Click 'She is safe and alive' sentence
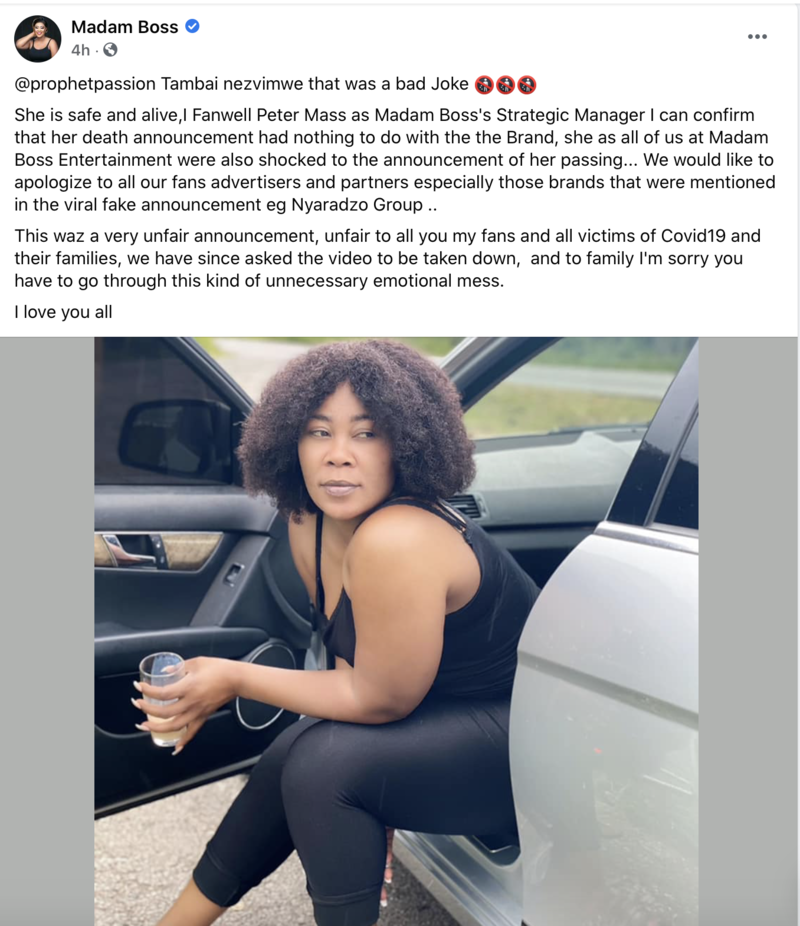Viewport: 800px width, 926px height. click(x=95, y=115)
